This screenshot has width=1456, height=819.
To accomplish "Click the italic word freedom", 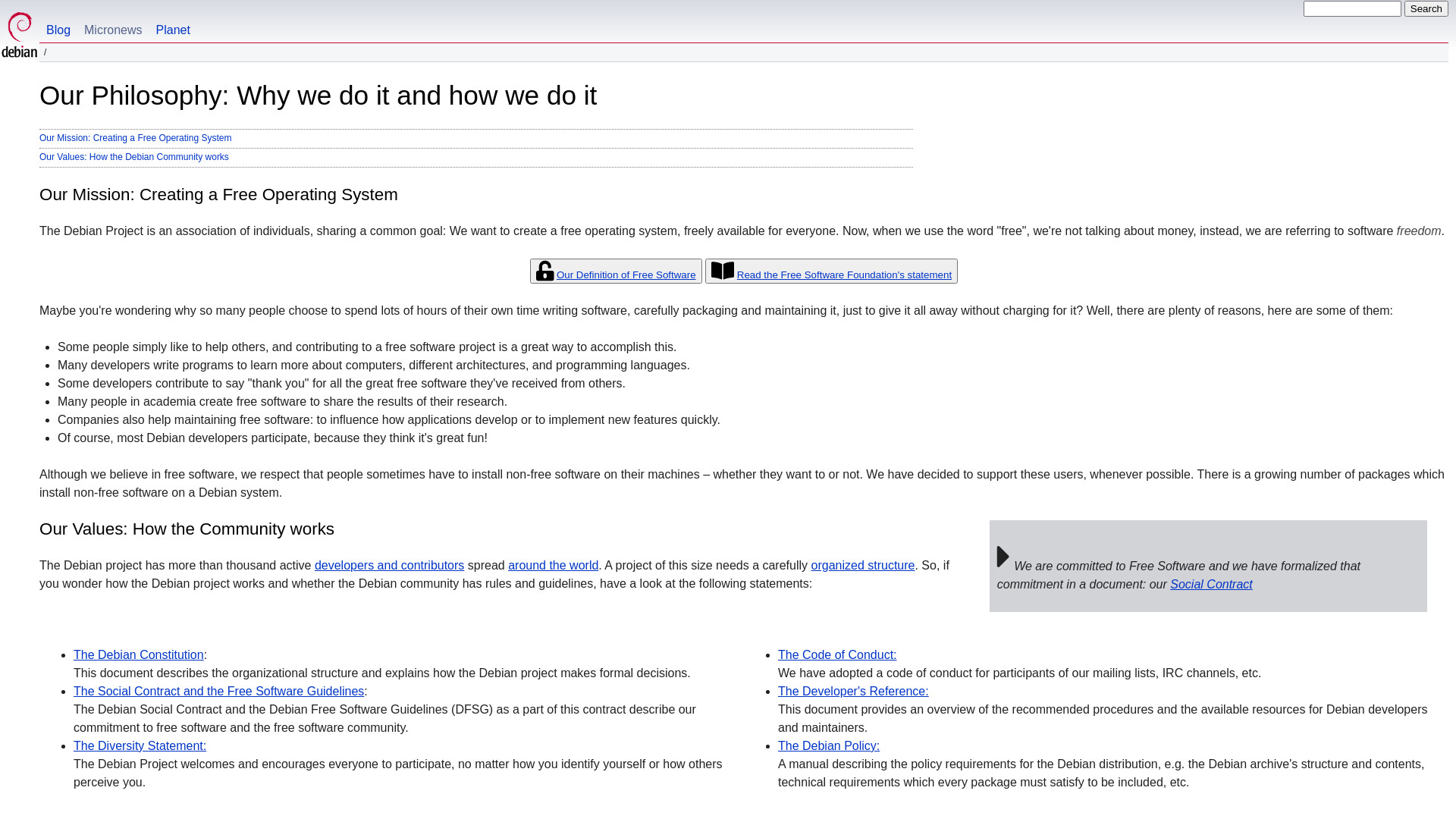I will [1418, 231].
